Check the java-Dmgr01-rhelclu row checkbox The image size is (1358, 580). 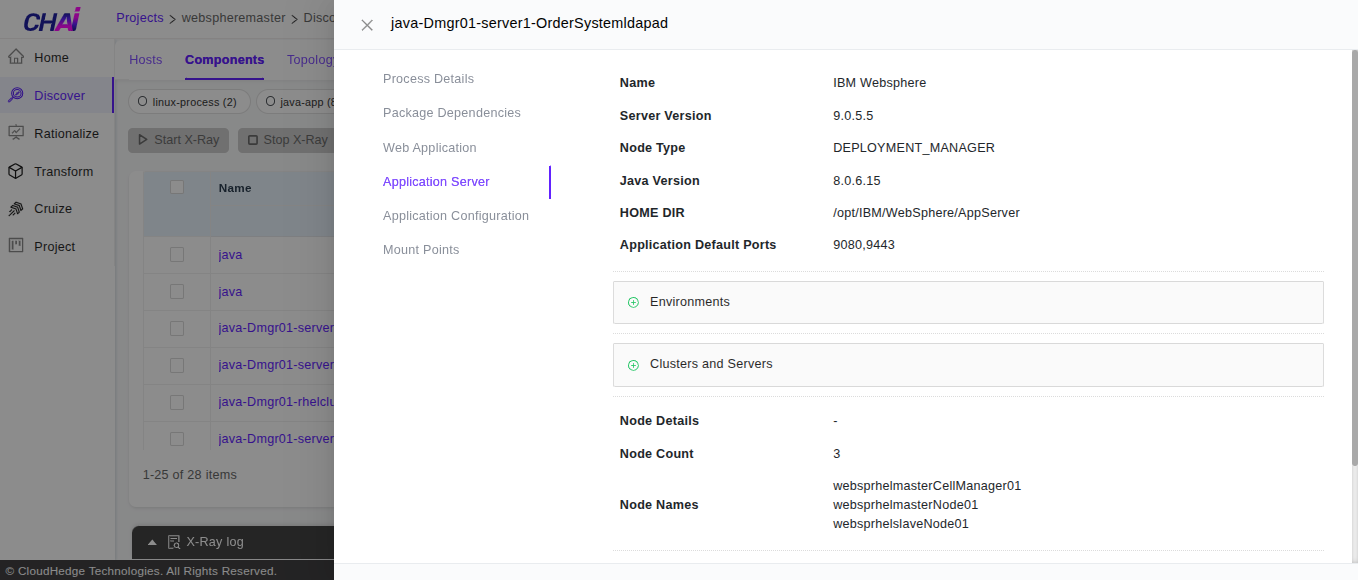[x=177, y=402]
